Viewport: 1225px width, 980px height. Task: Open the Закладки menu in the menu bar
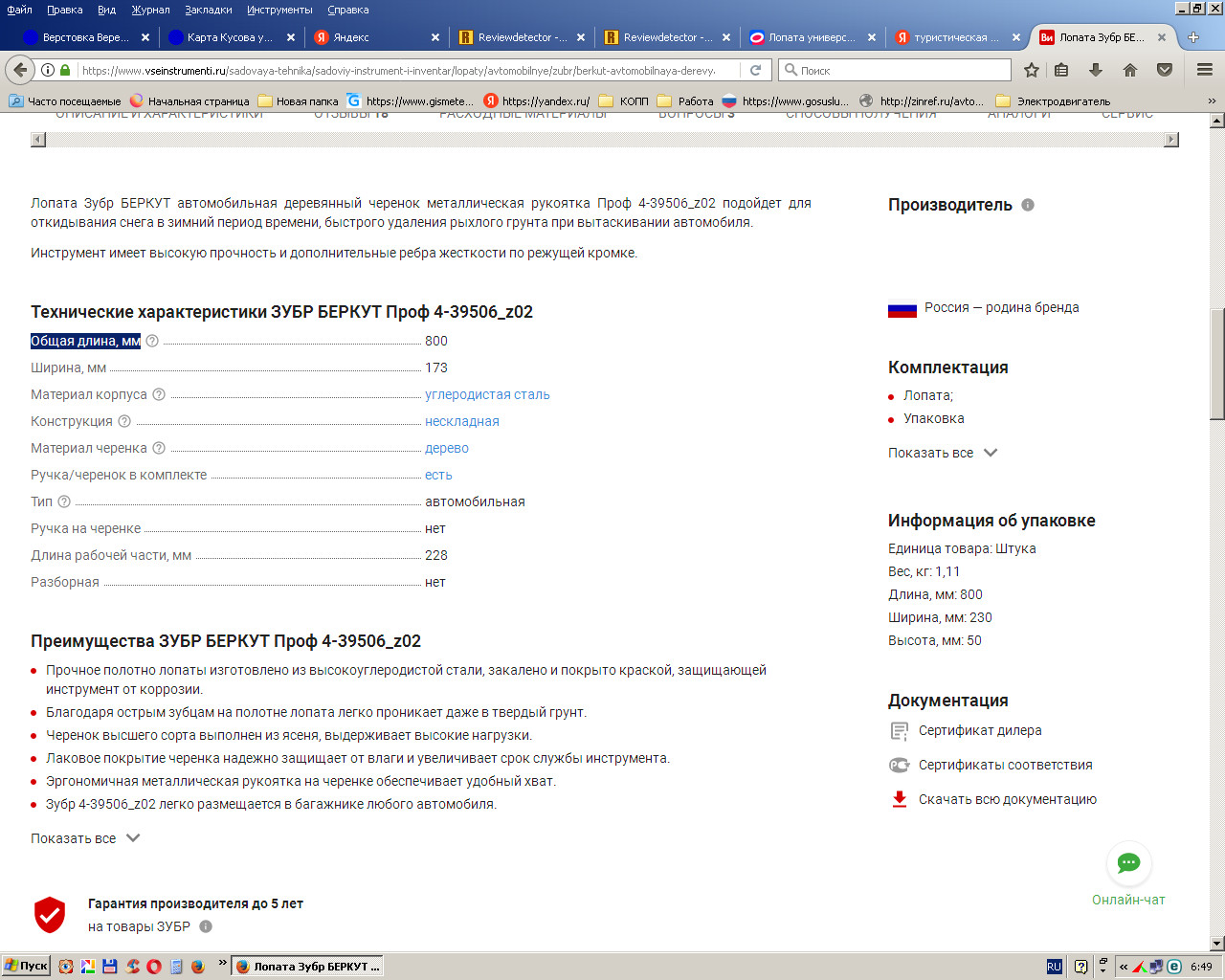point(208,10)
